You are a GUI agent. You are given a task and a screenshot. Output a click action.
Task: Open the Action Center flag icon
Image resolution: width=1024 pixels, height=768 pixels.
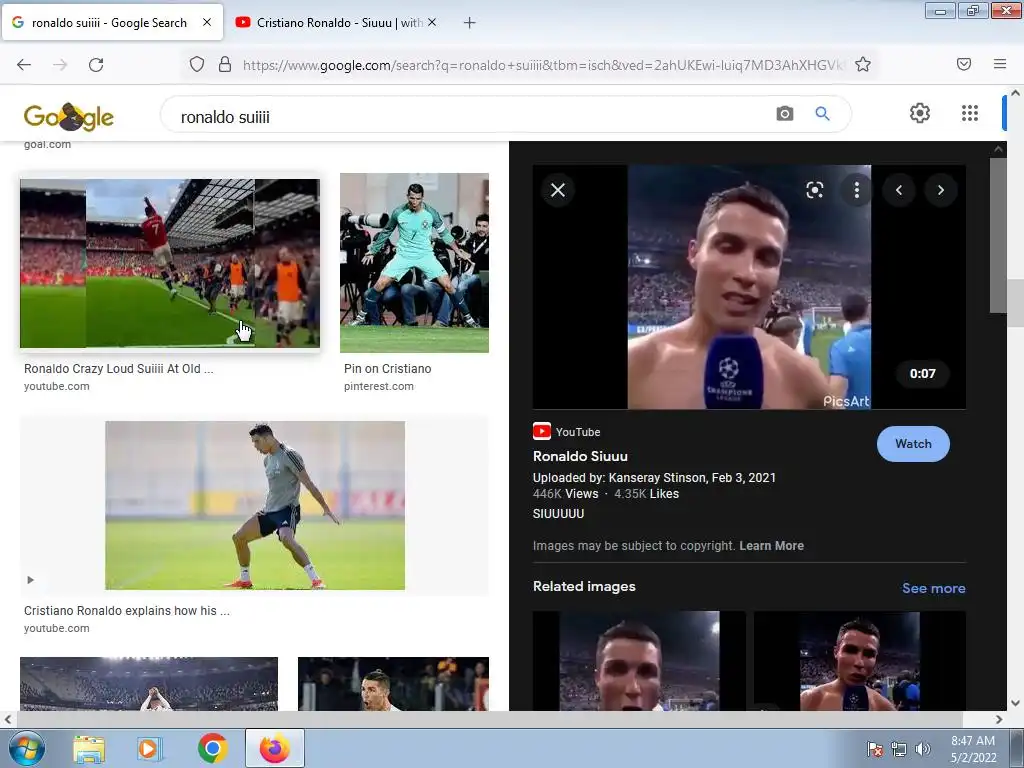pos(874,749)
